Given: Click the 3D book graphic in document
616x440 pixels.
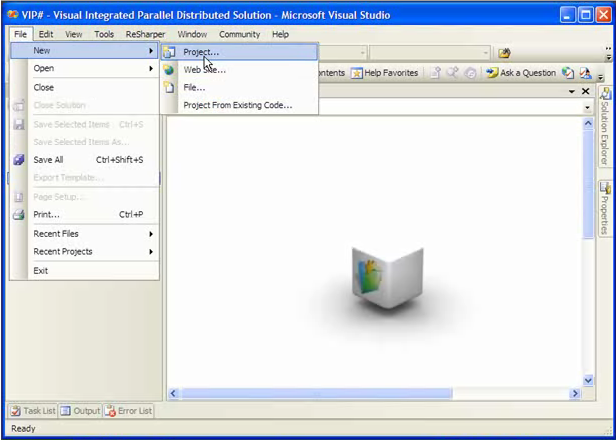Looking at the screenshot, I should point(387,277).
